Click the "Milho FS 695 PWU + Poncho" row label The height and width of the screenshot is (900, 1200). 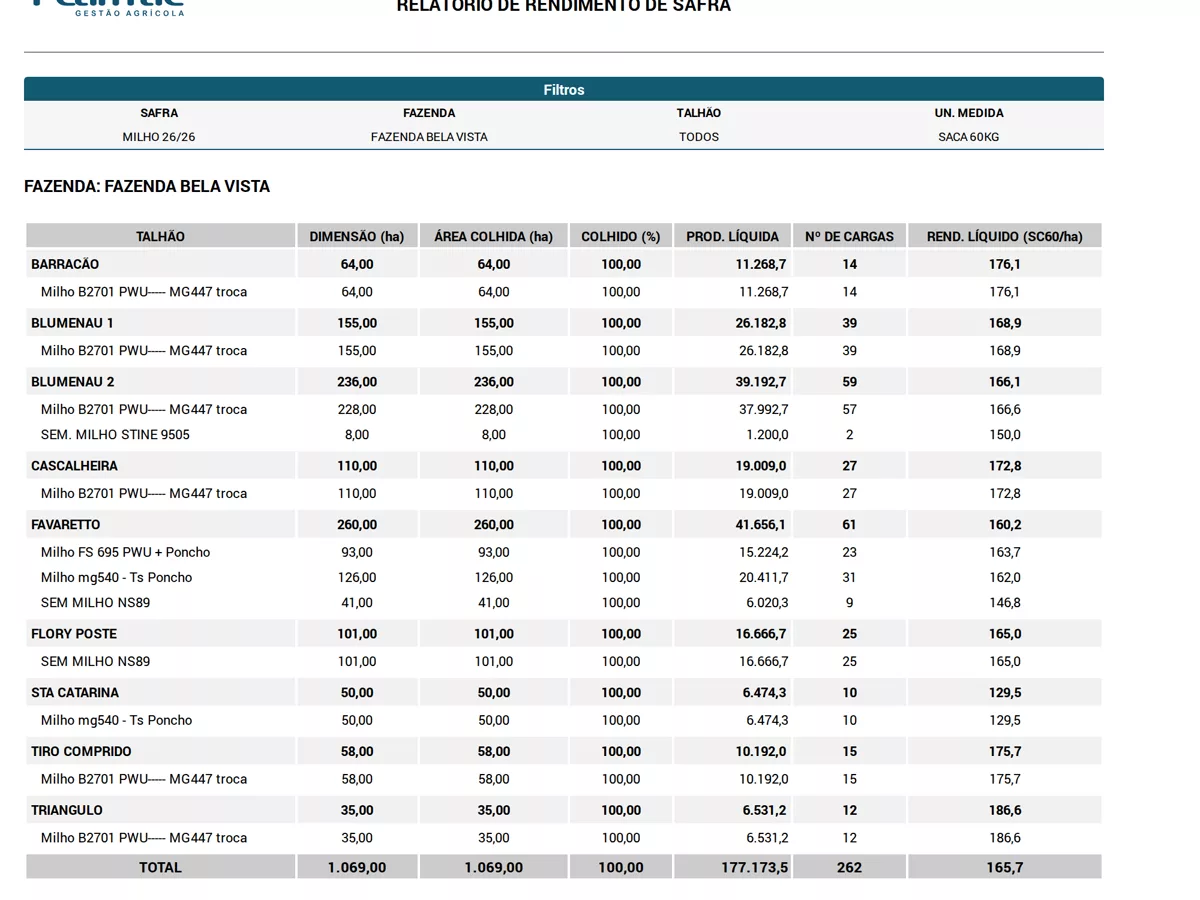coord(125,552)
